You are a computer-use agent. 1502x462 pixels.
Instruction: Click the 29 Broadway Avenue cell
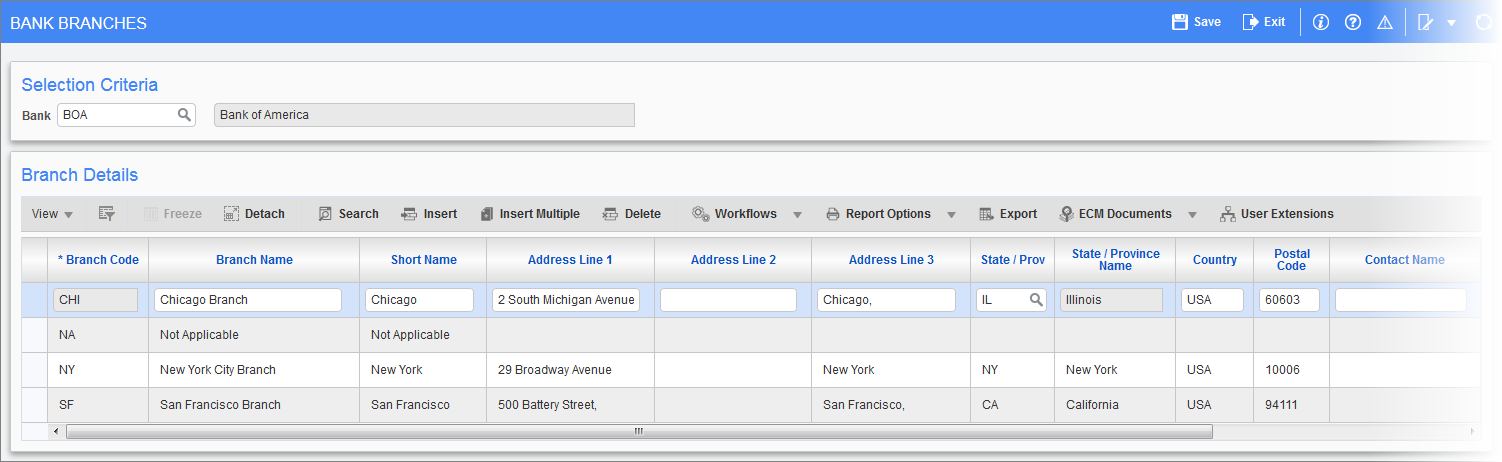point(570,370)
